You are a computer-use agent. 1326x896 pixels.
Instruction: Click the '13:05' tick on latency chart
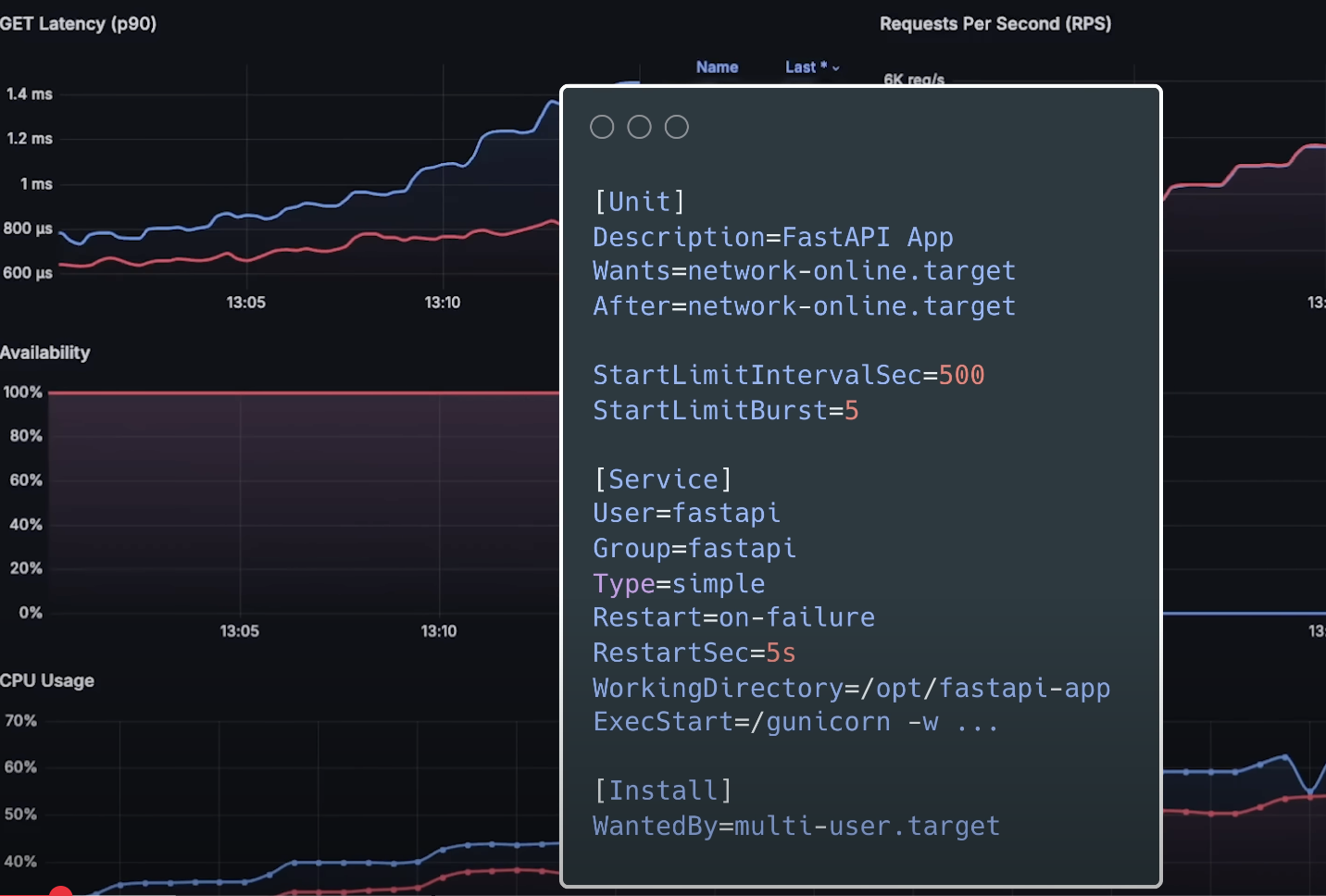[x=245, y=303]
